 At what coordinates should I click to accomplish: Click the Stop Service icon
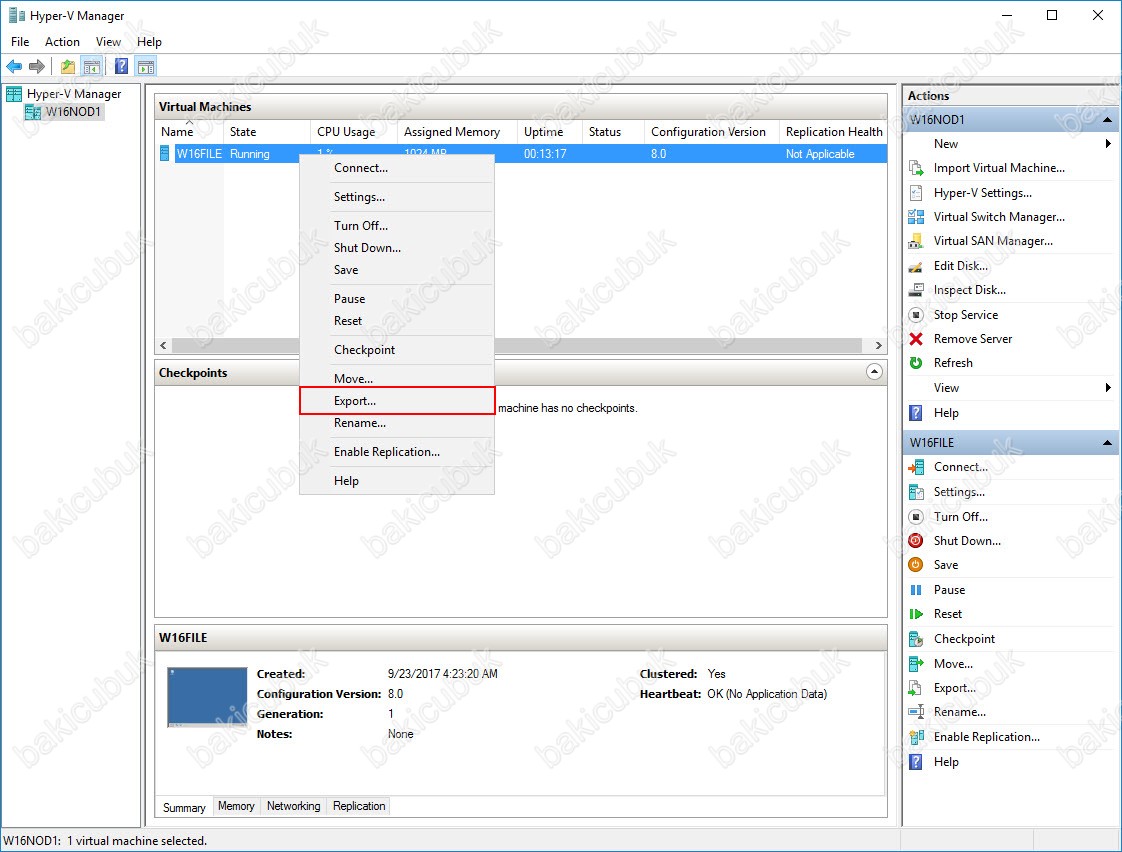[916, 315]
